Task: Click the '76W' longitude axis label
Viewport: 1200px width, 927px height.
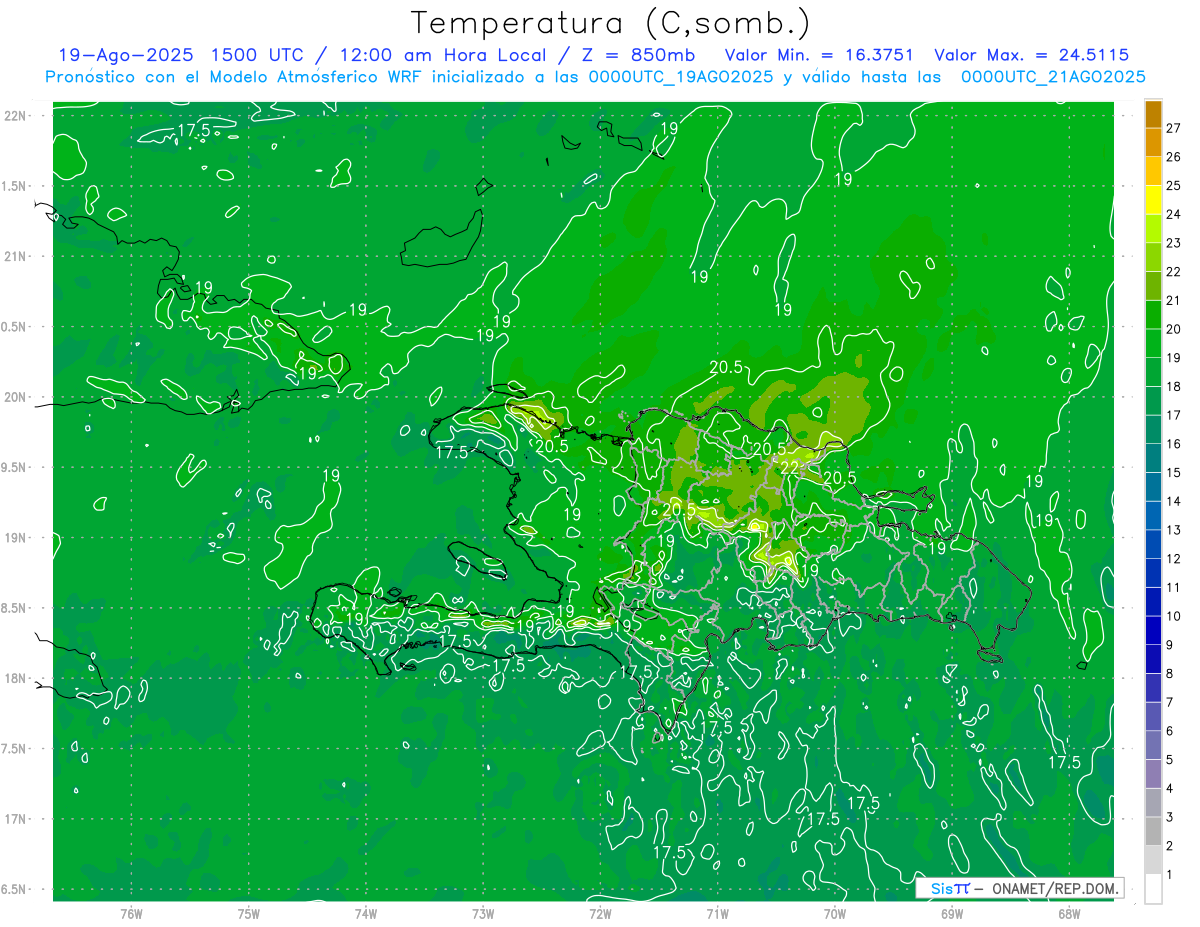Action: coord(131,914)
